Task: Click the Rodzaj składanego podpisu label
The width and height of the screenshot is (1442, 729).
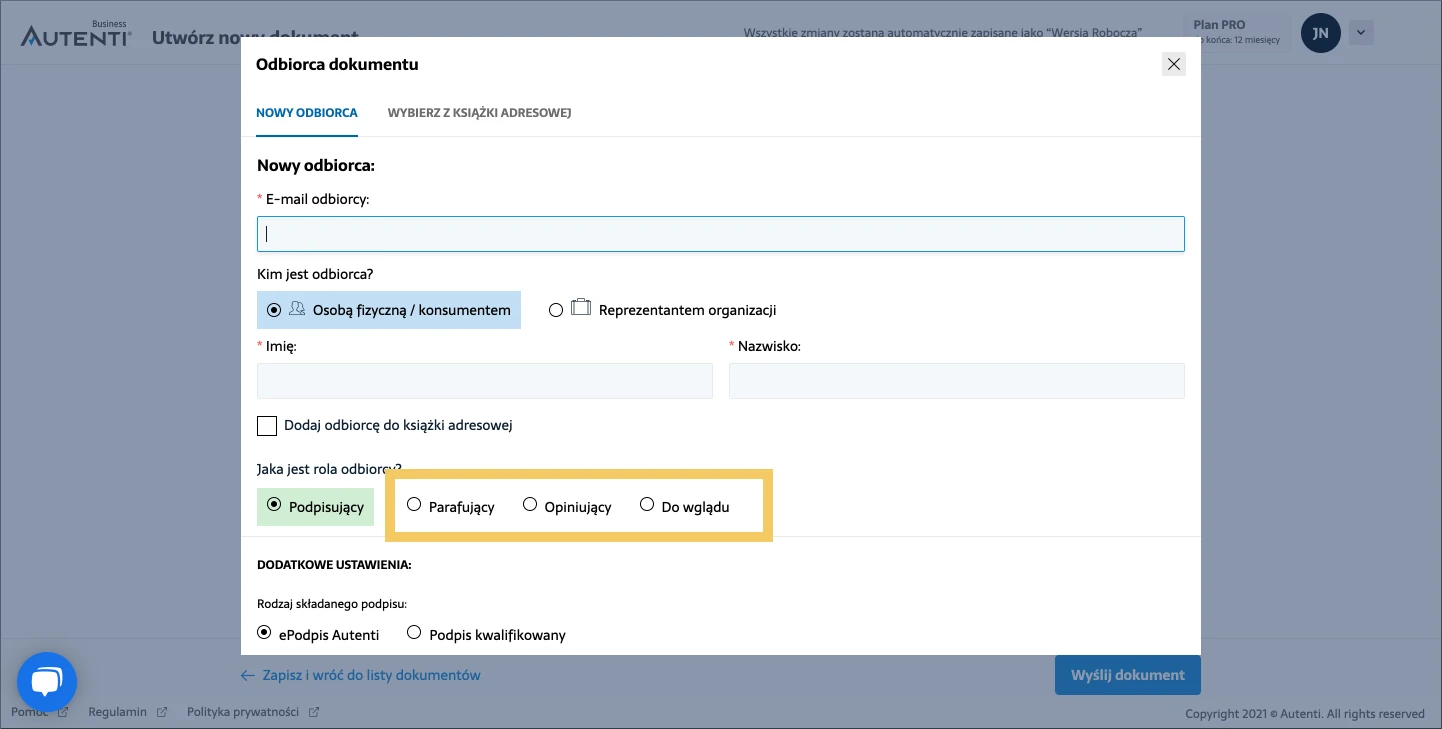Action: 332,603
